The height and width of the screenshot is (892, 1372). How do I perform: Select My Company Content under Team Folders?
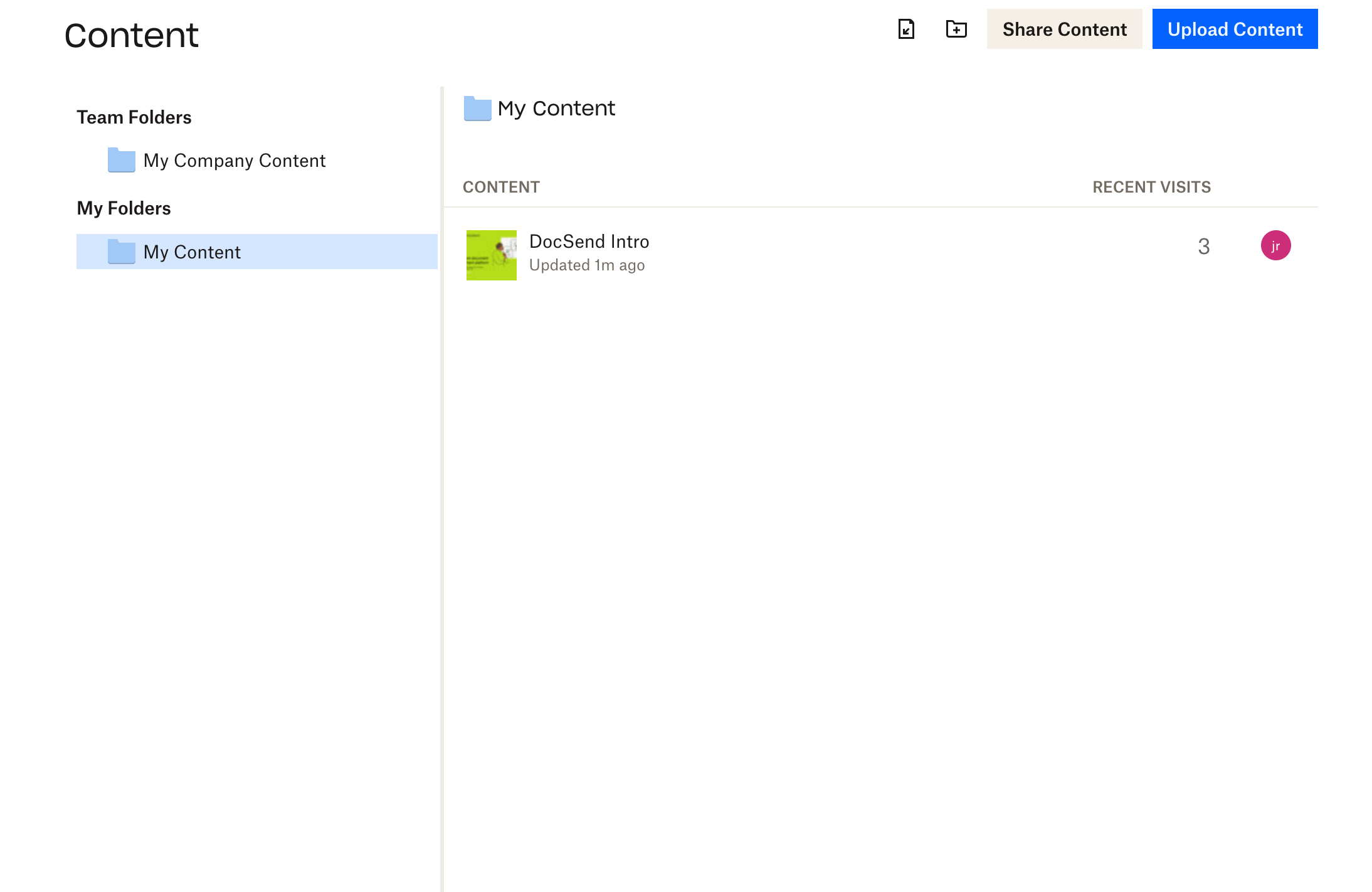coord(235,160)
